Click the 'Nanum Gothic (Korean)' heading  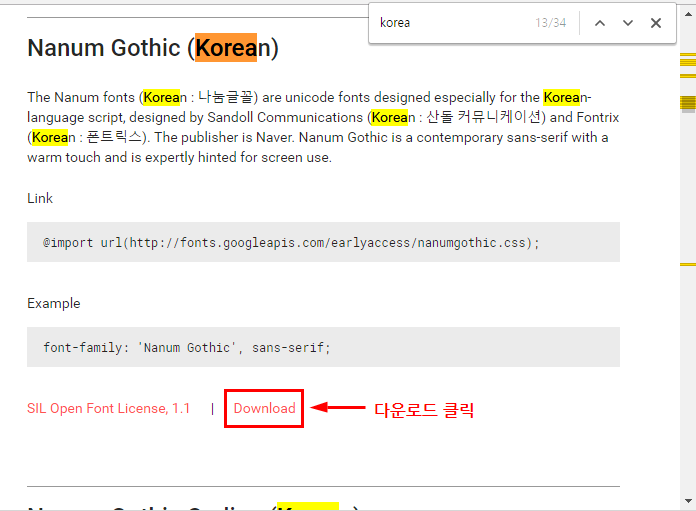(153, 48)
